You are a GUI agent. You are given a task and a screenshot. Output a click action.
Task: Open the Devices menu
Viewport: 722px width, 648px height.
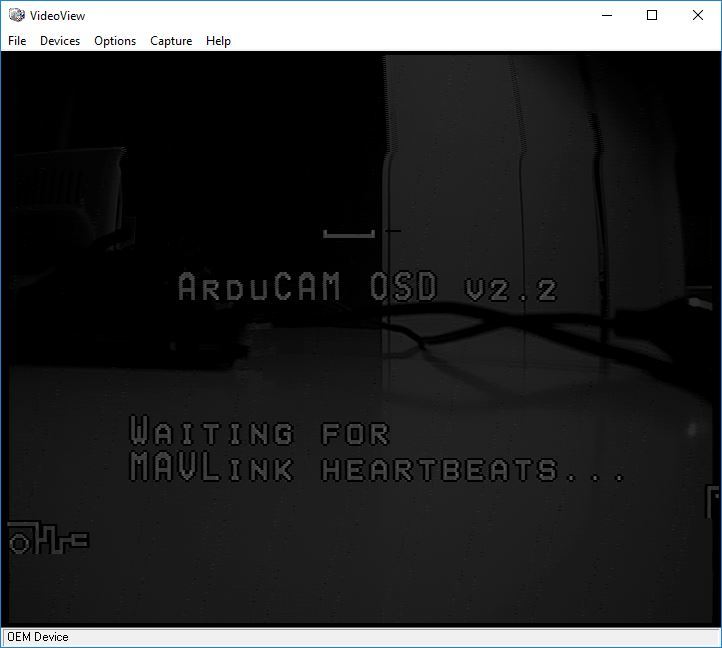[60, 41]
